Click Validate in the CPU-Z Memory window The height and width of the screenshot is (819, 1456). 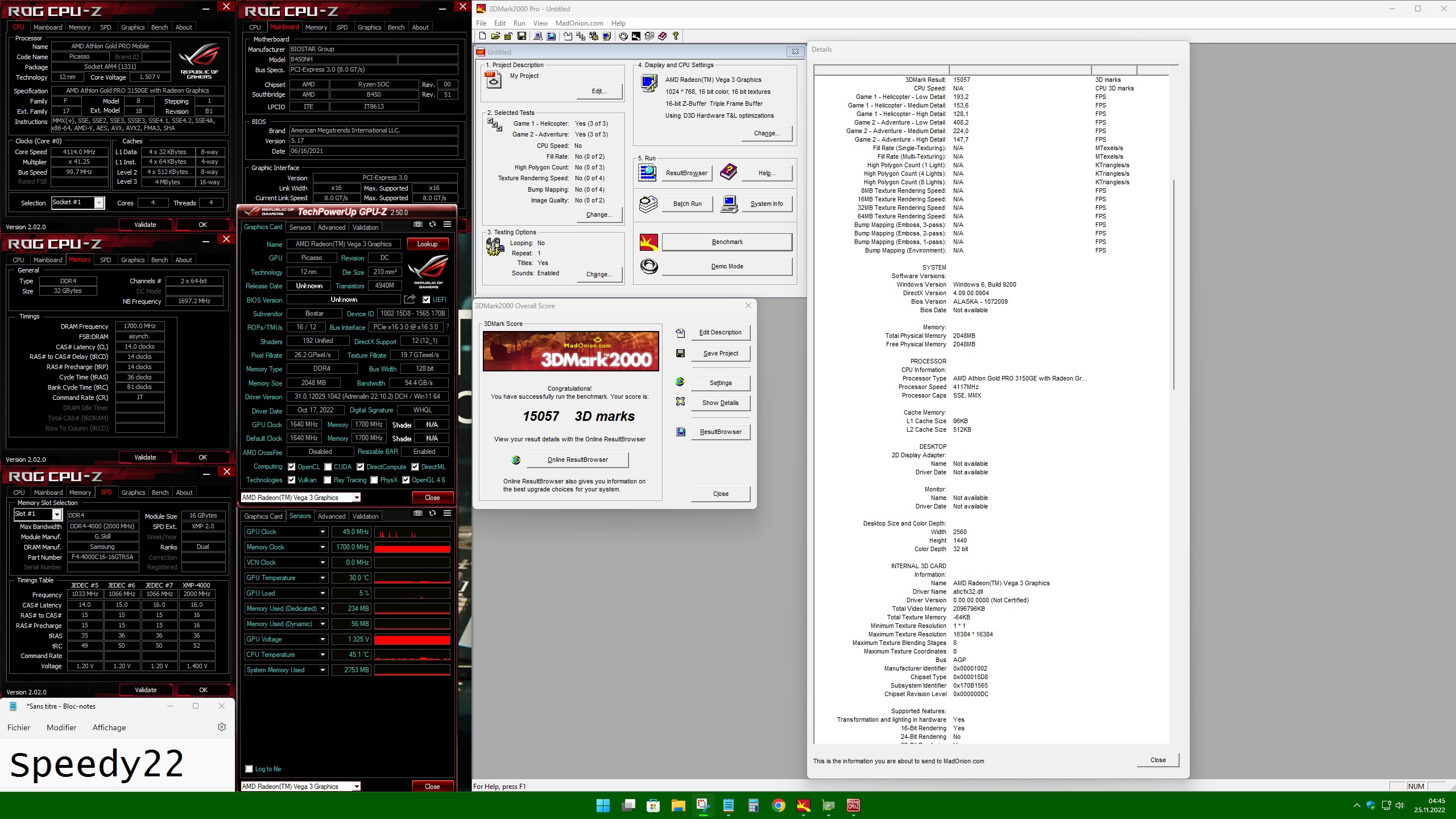point(145,457)
